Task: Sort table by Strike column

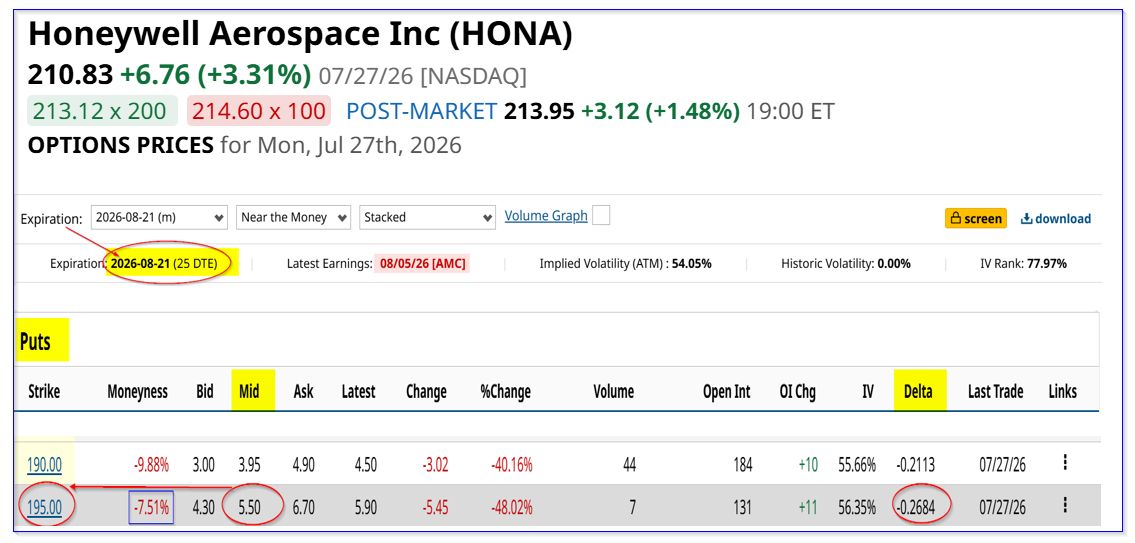Action: coord(44,392)
